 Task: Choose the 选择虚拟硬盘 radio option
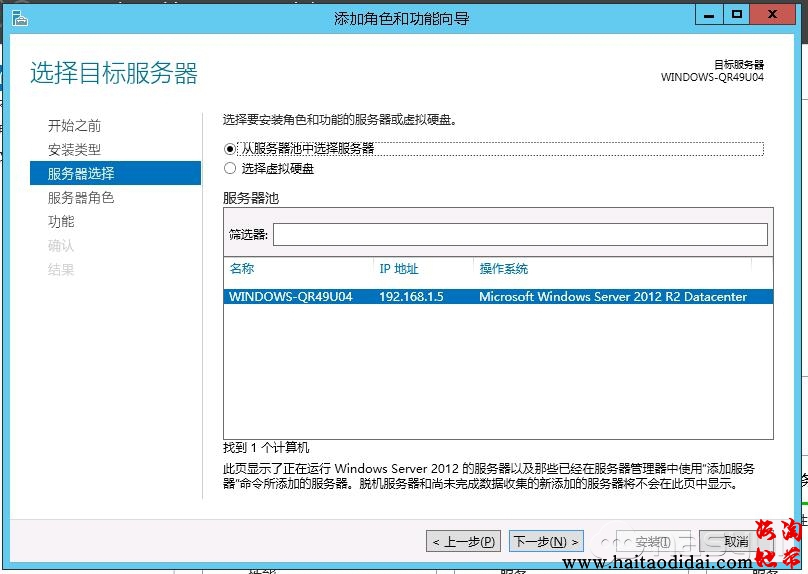coord(231,169)
